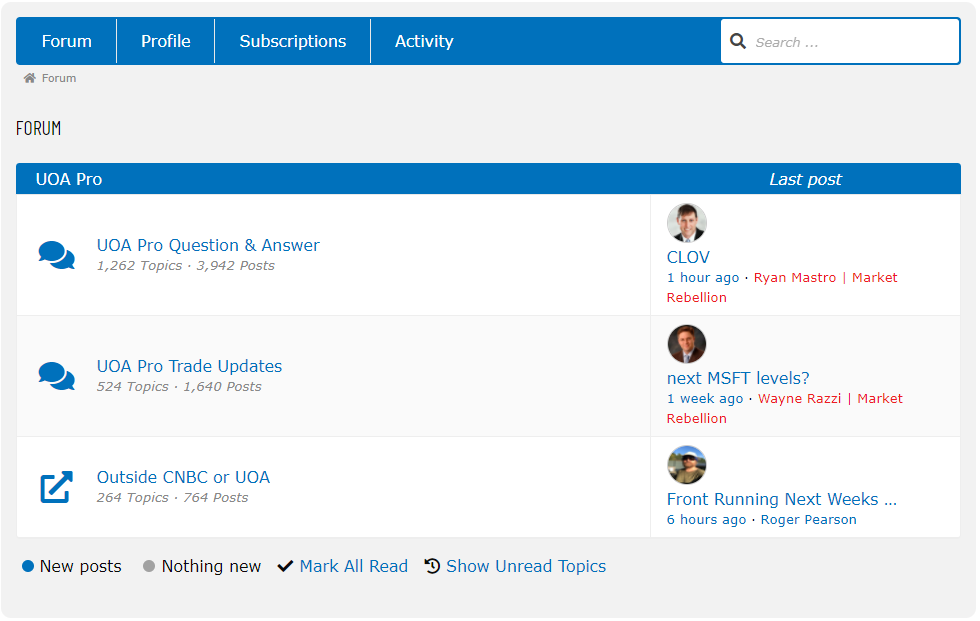Open 'Front Running Next Weeks ...' post
The image size is (980, 621).
click(782, 499)
